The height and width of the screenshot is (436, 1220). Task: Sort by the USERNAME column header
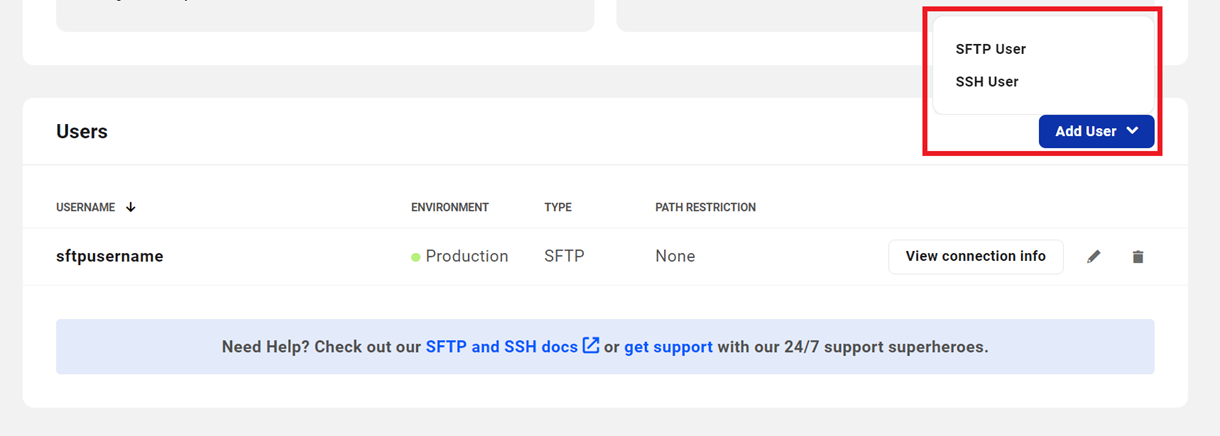click(x=86, y=207)
